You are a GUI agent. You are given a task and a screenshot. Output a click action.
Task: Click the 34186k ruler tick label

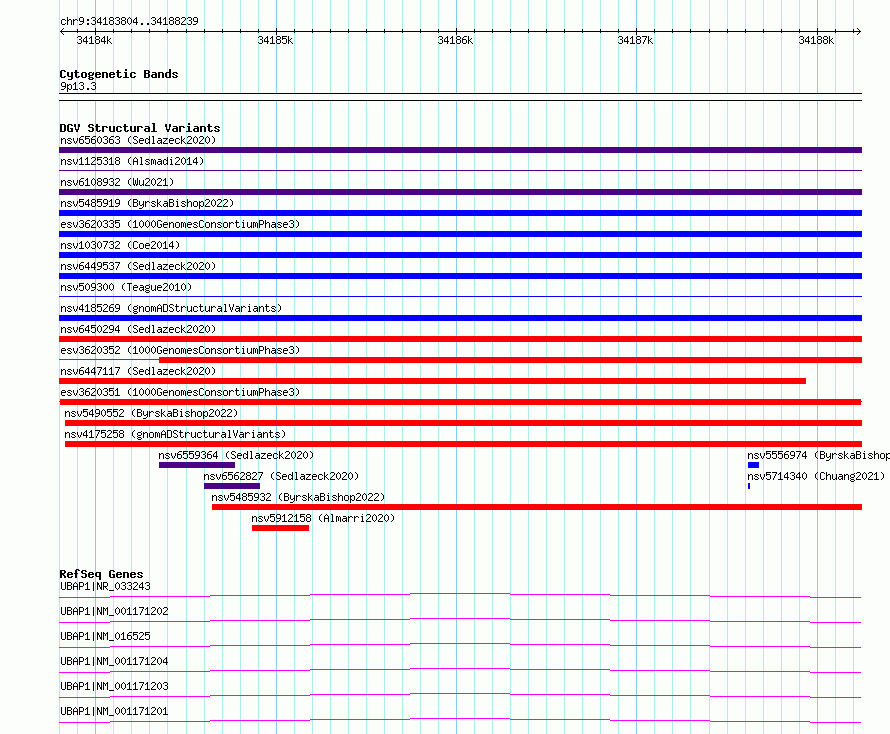[455, 40]
